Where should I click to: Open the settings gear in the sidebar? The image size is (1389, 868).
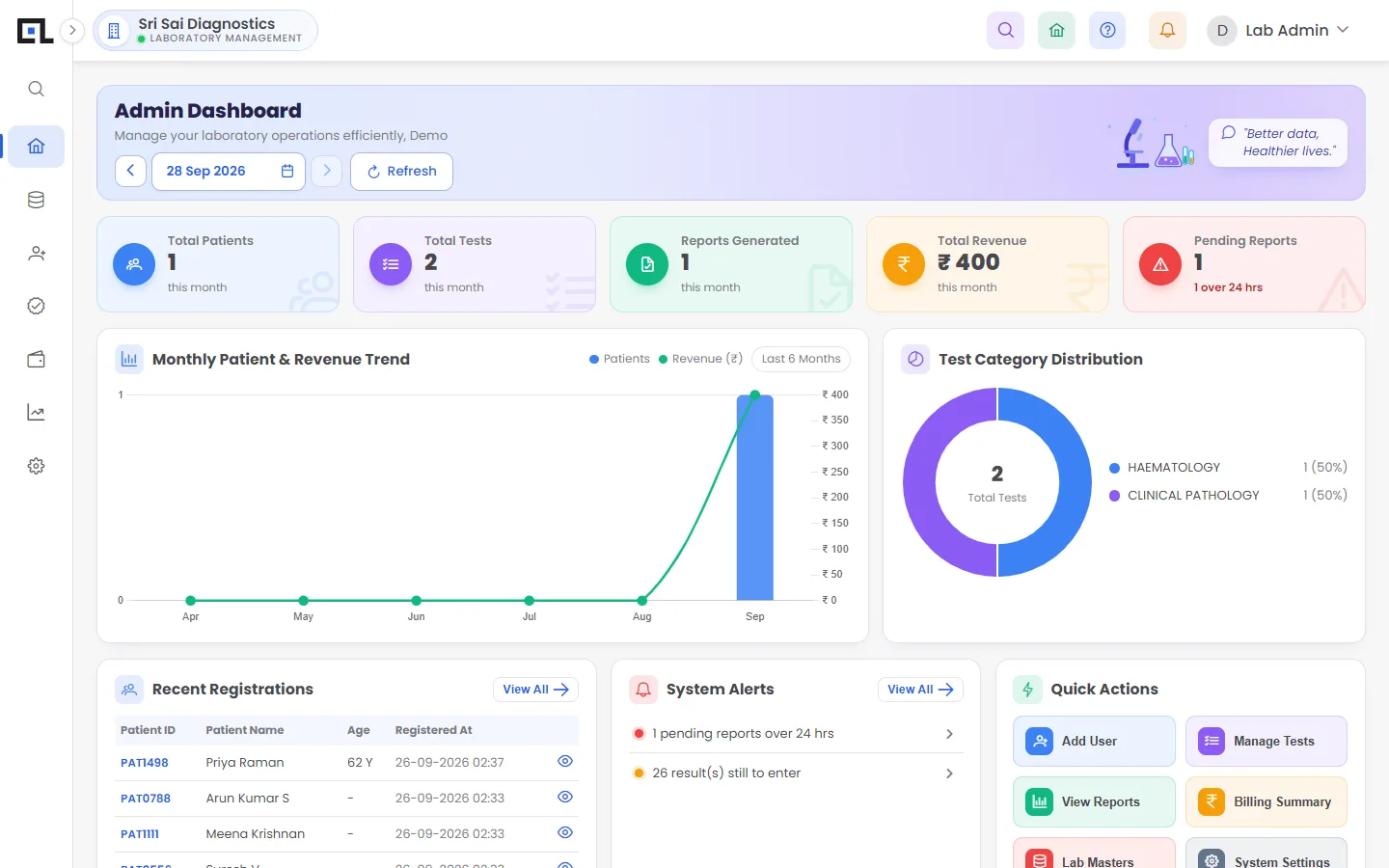36,466
